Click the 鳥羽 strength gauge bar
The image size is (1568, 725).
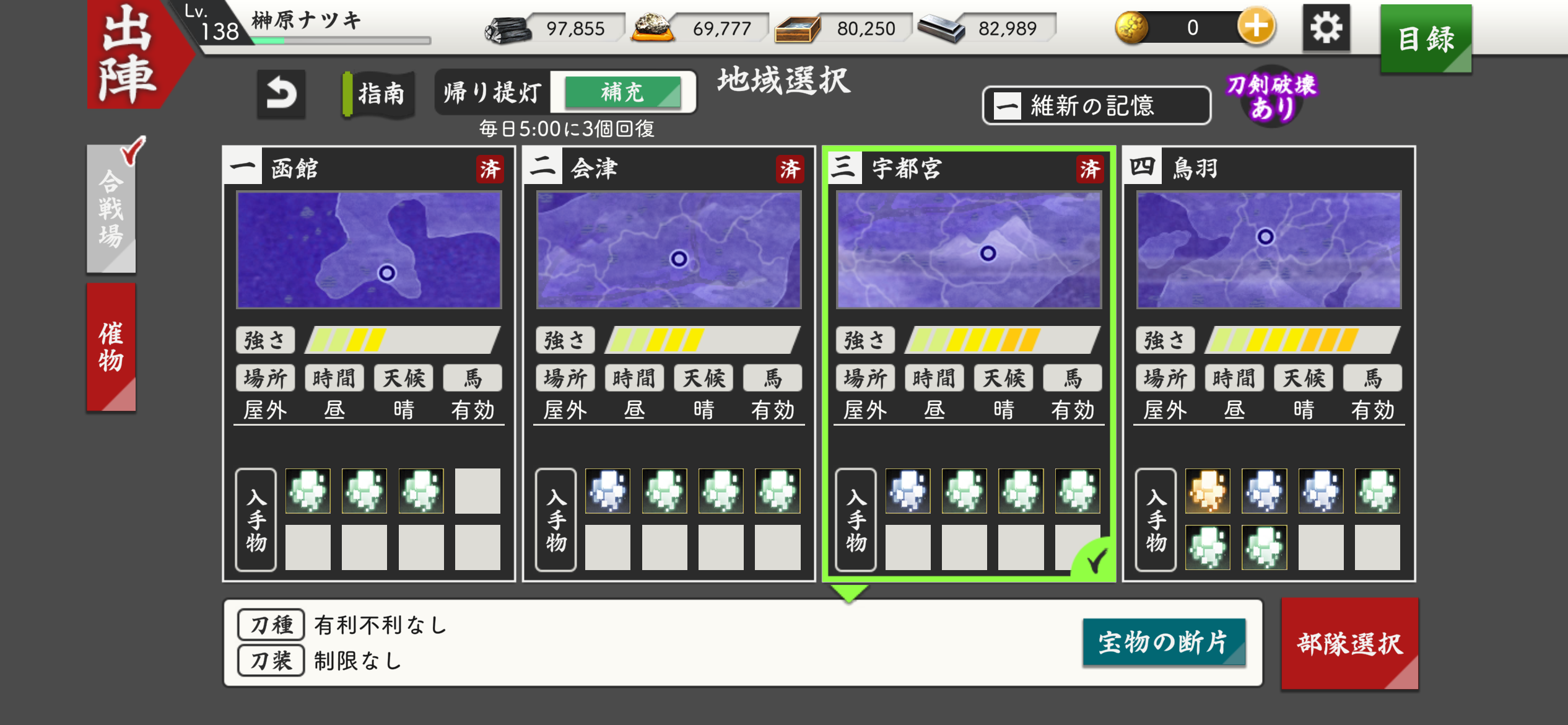pyautogui.click(x=1302, y=340)
